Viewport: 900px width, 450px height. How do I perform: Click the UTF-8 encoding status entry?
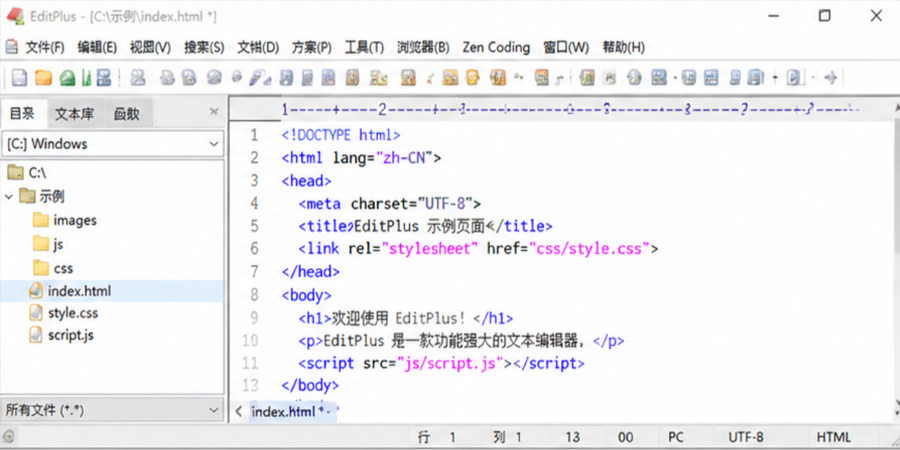pos(746,437)
